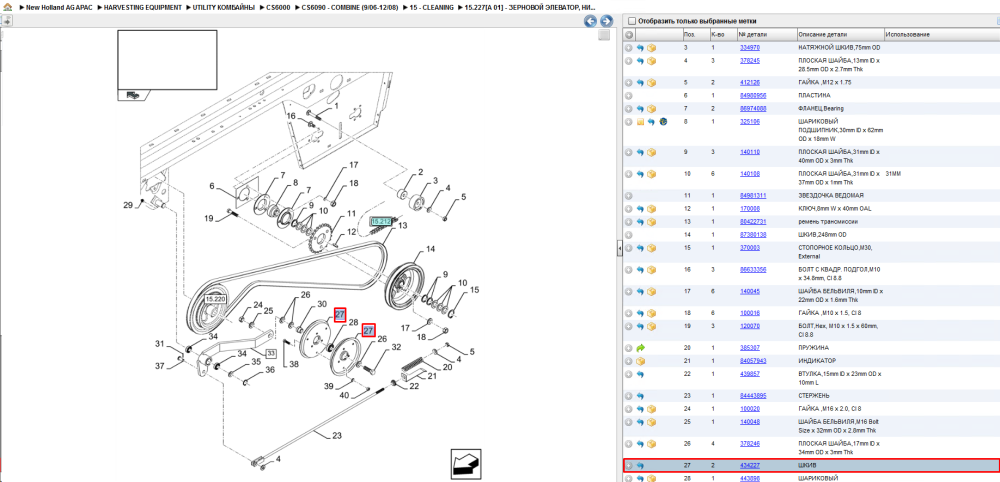Image resolution: width=1000 pixels, height=482 pixels.
Task: Click the large arrow icon at diagram bottom
Action: coord(464,464)
